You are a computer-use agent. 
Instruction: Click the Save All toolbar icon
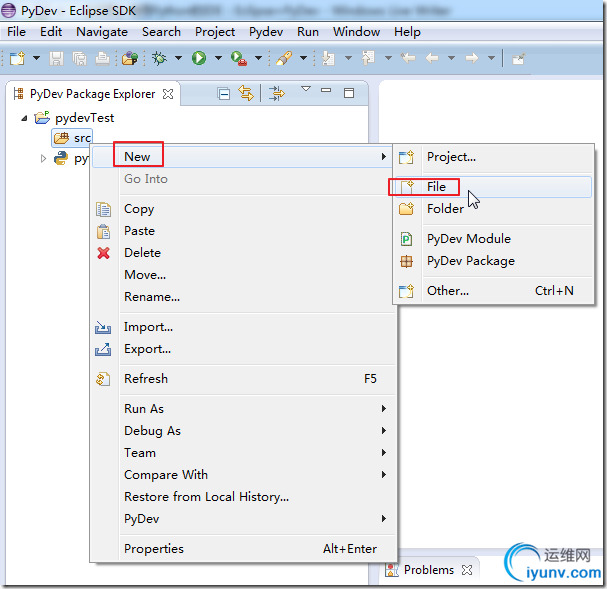click(x=80, y=59)
